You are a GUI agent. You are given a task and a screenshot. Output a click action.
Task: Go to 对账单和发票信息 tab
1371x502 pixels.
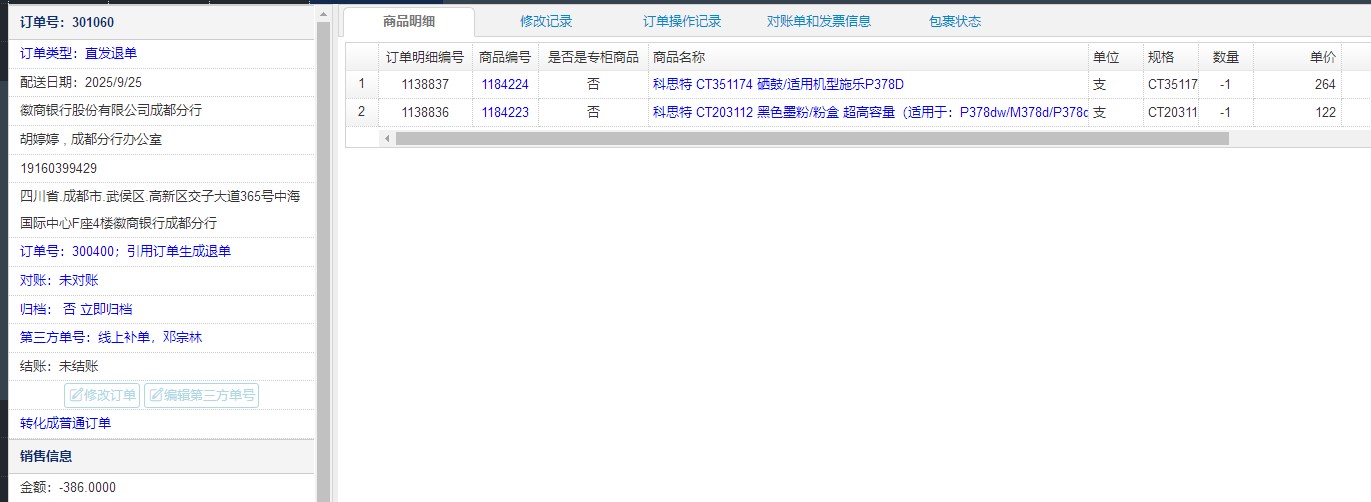(x=818, y=21)
